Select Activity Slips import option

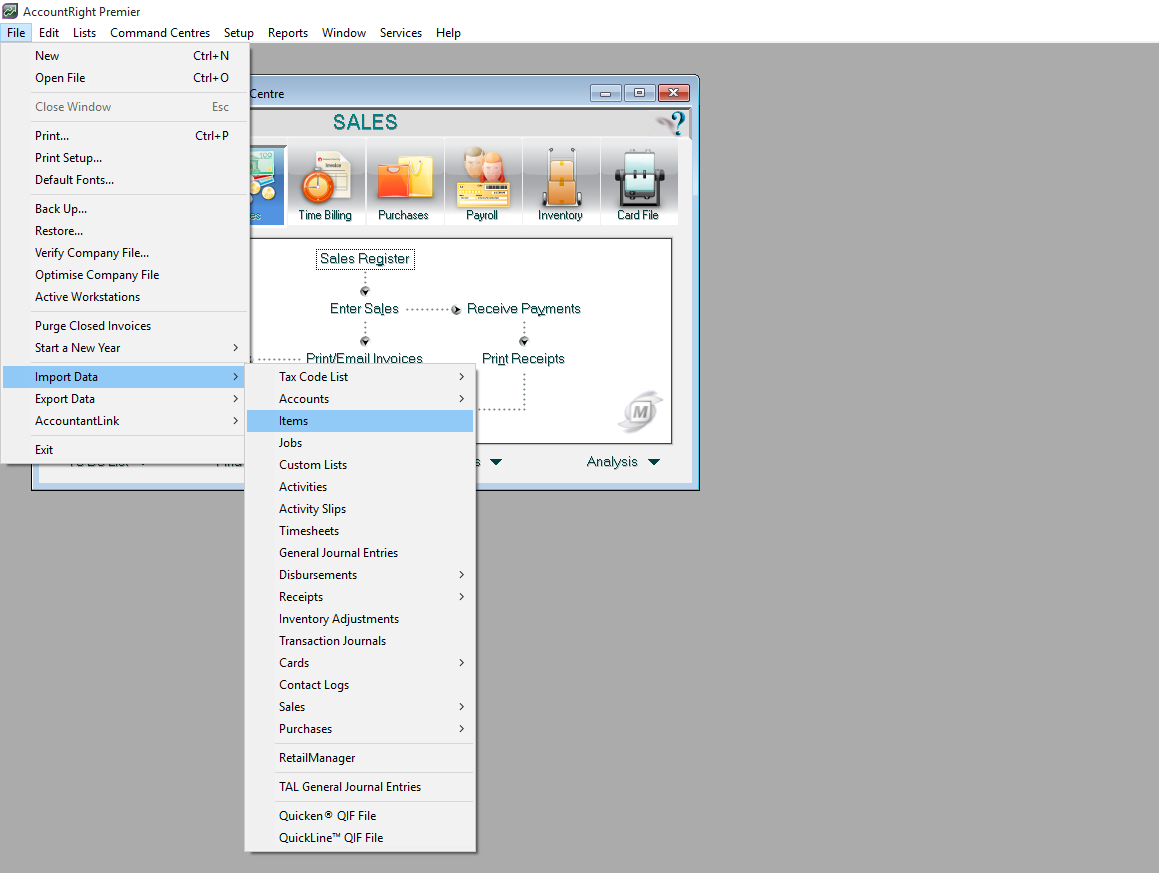point(360,509)
